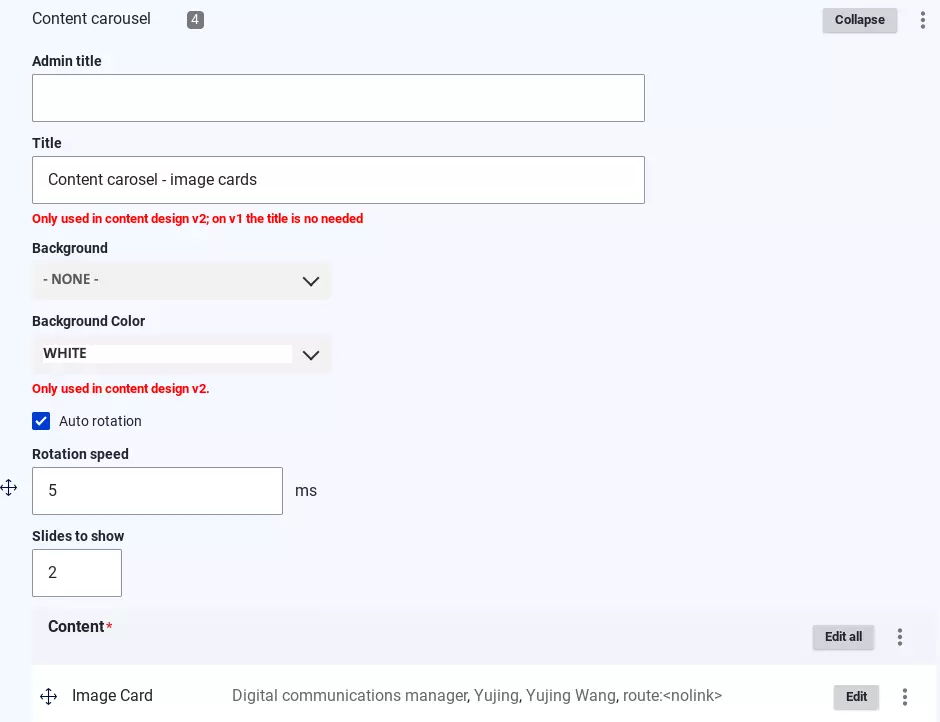Viewport: 940px width, 722px height.
Task: Click the Auto rotation label
Action: pos(100,421)
